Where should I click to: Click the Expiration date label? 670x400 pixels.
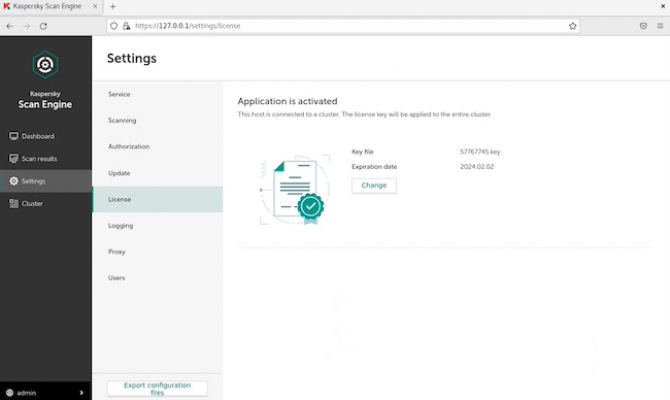(374, 167)
